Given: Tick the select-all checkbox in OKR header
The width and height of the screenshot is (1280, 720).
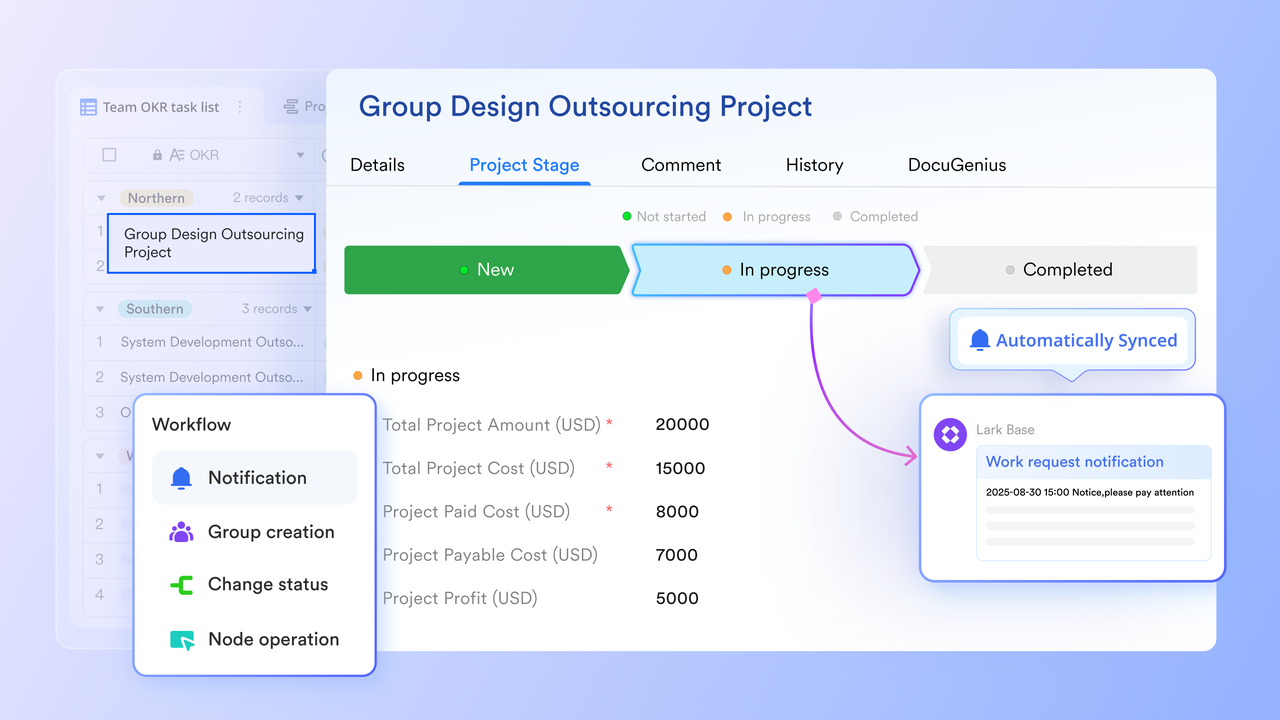Looking at the screenshot, I should click(x=109, y=155).
